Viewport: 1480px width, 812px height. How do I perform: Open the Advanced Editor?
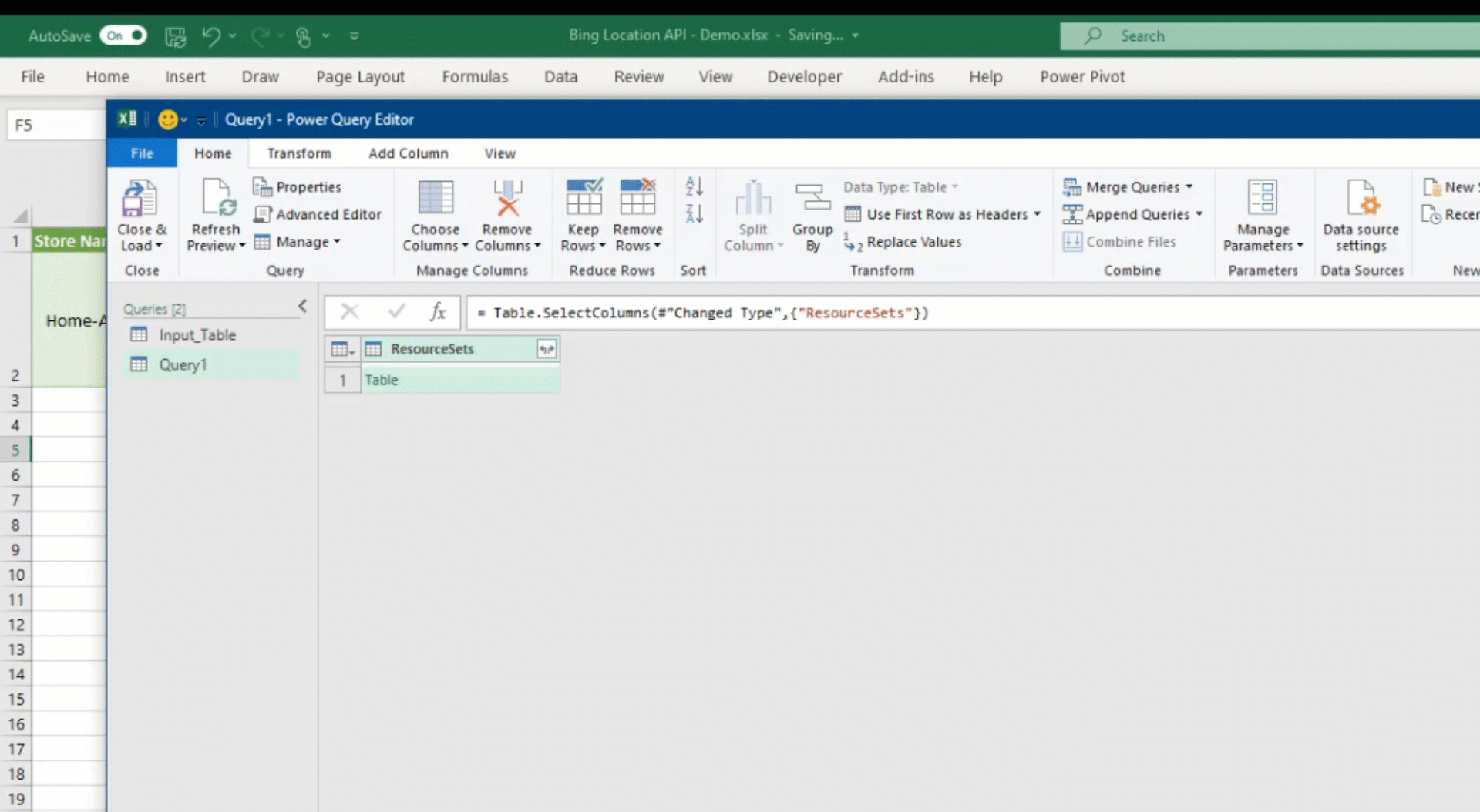coord(318,214)
